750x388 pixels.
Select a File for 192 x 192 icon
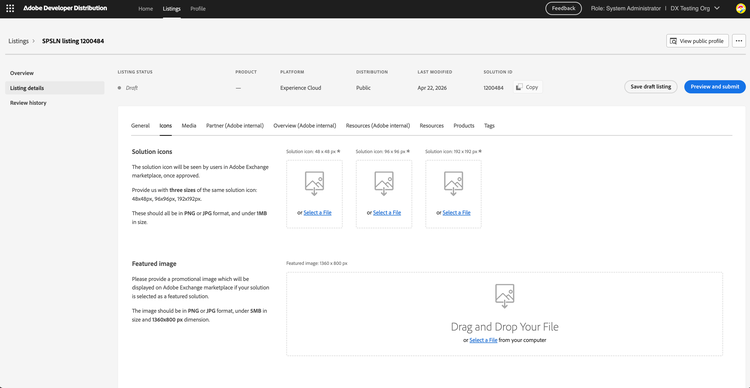coord(456,212)
